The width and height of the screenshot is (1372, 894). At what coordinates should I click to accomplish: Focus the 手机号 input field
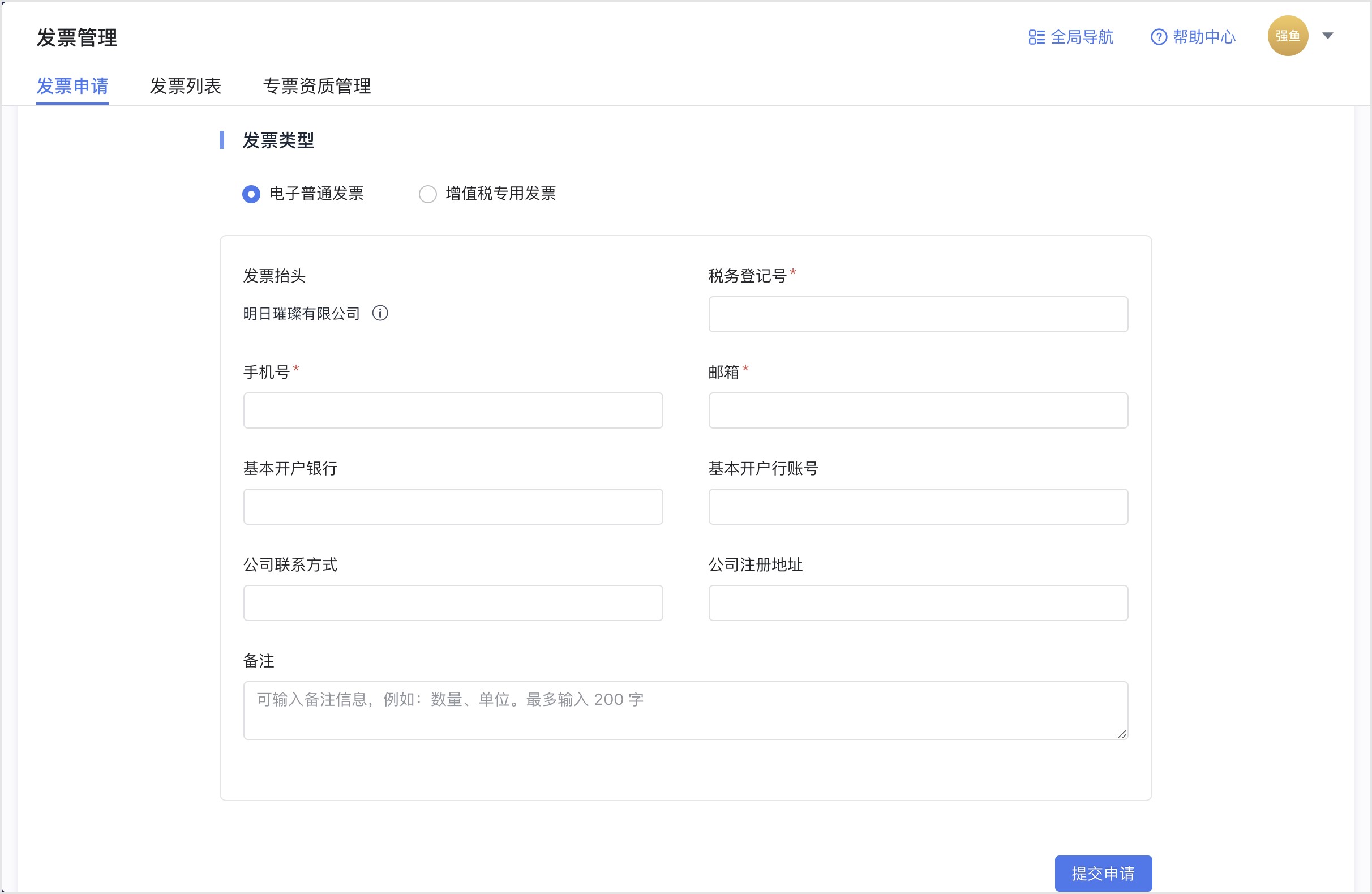click(x=453, y=410)
